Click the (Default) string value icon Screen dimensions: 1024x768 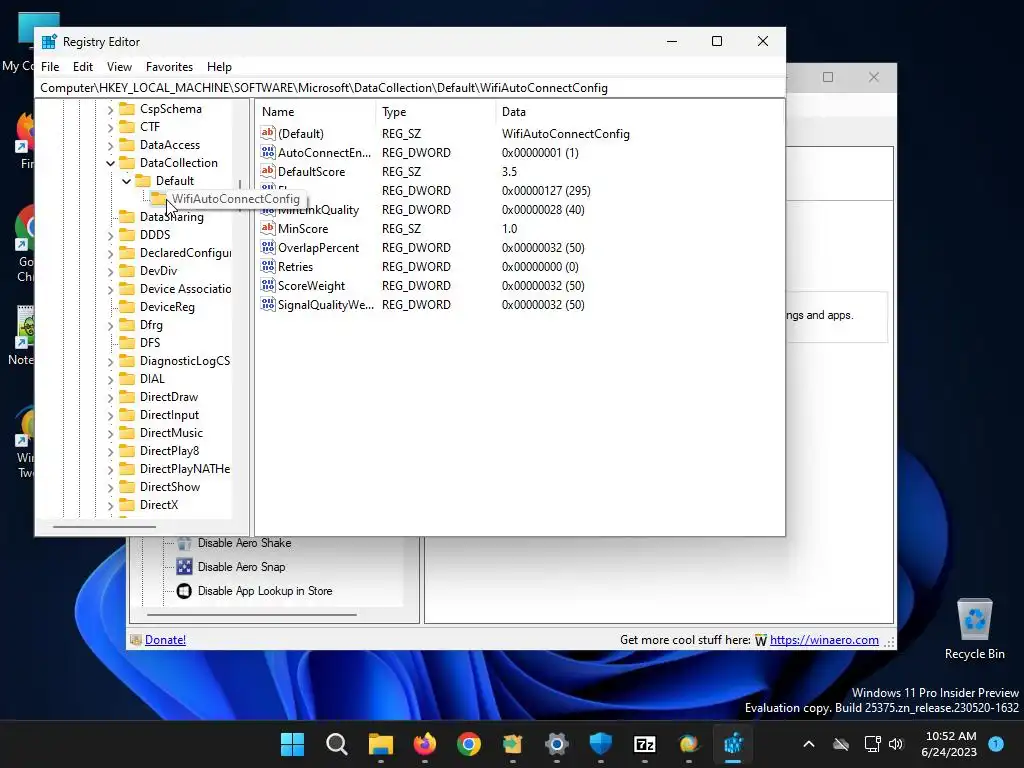tap(268, 133)
